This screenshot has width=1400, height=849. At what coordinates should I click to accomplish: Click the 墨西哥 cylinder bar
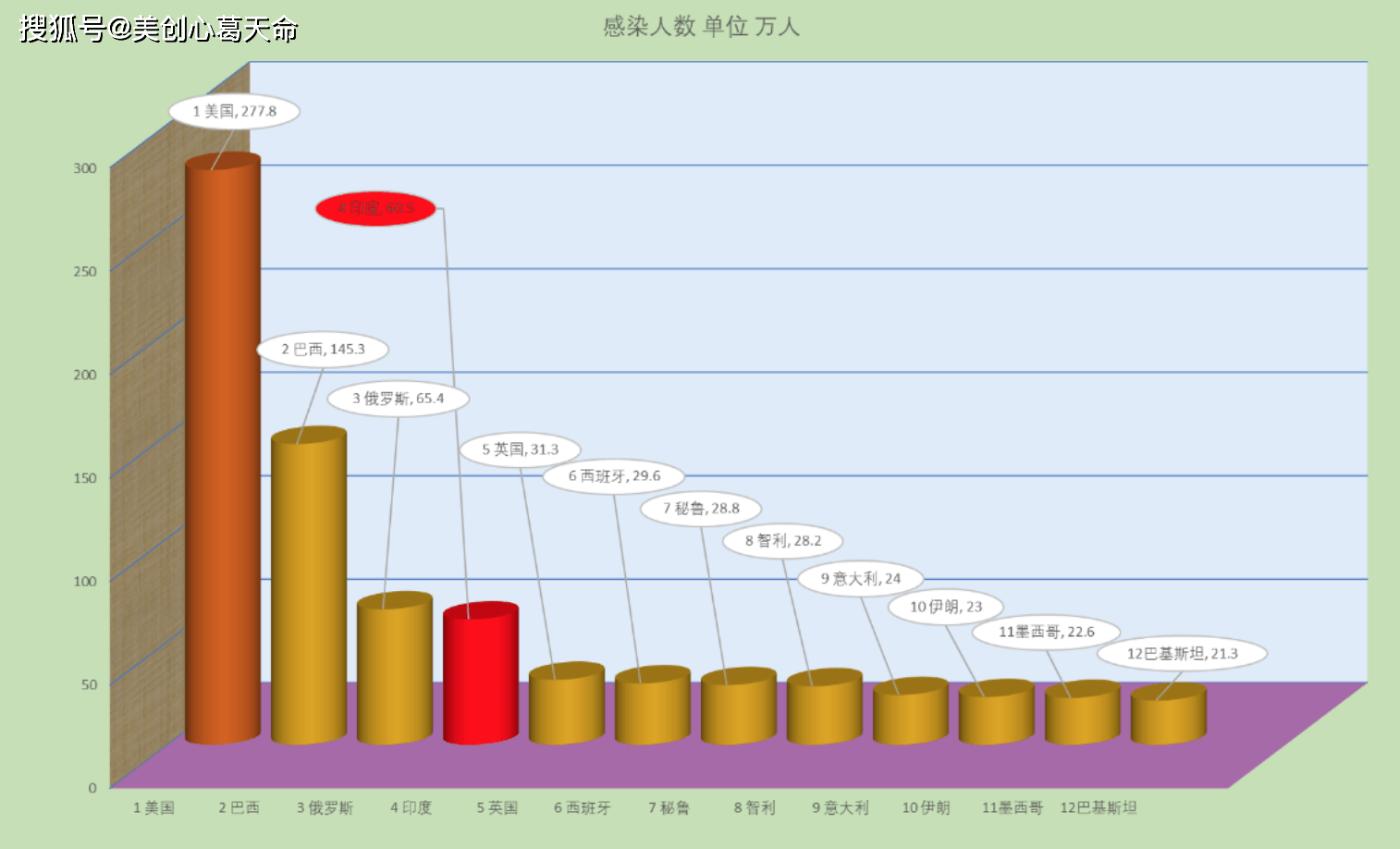pos(1083,713)
